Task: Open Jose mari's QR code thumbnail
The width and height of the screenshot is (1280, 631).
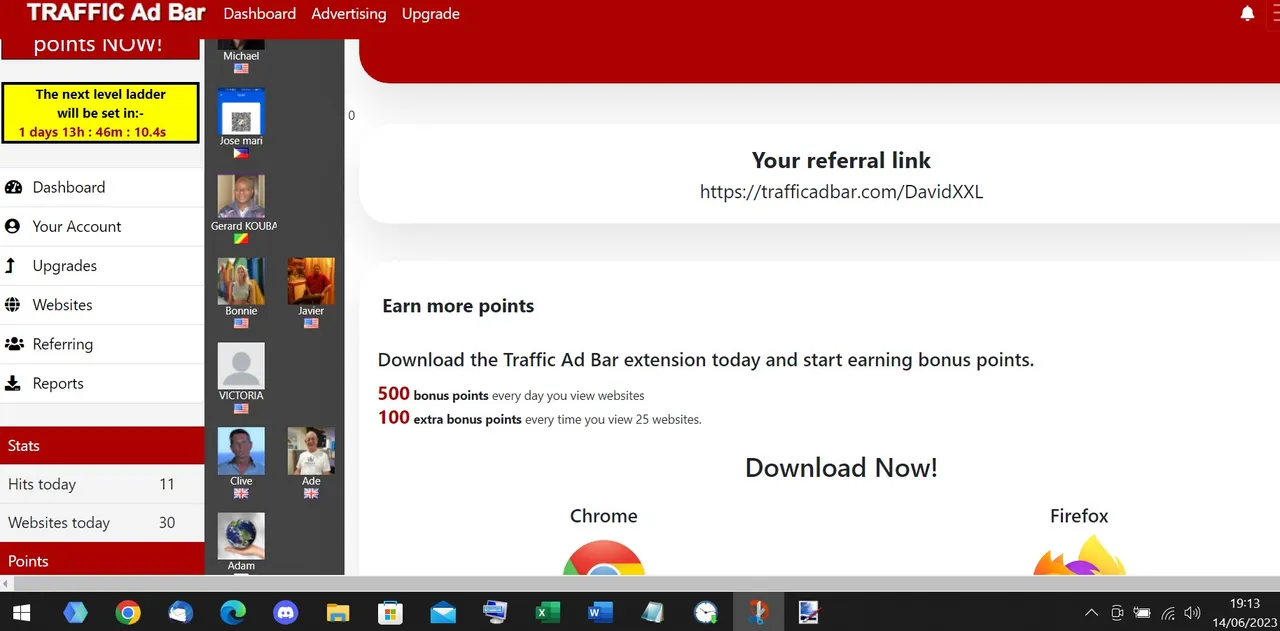Action: [x=241, y=112]
